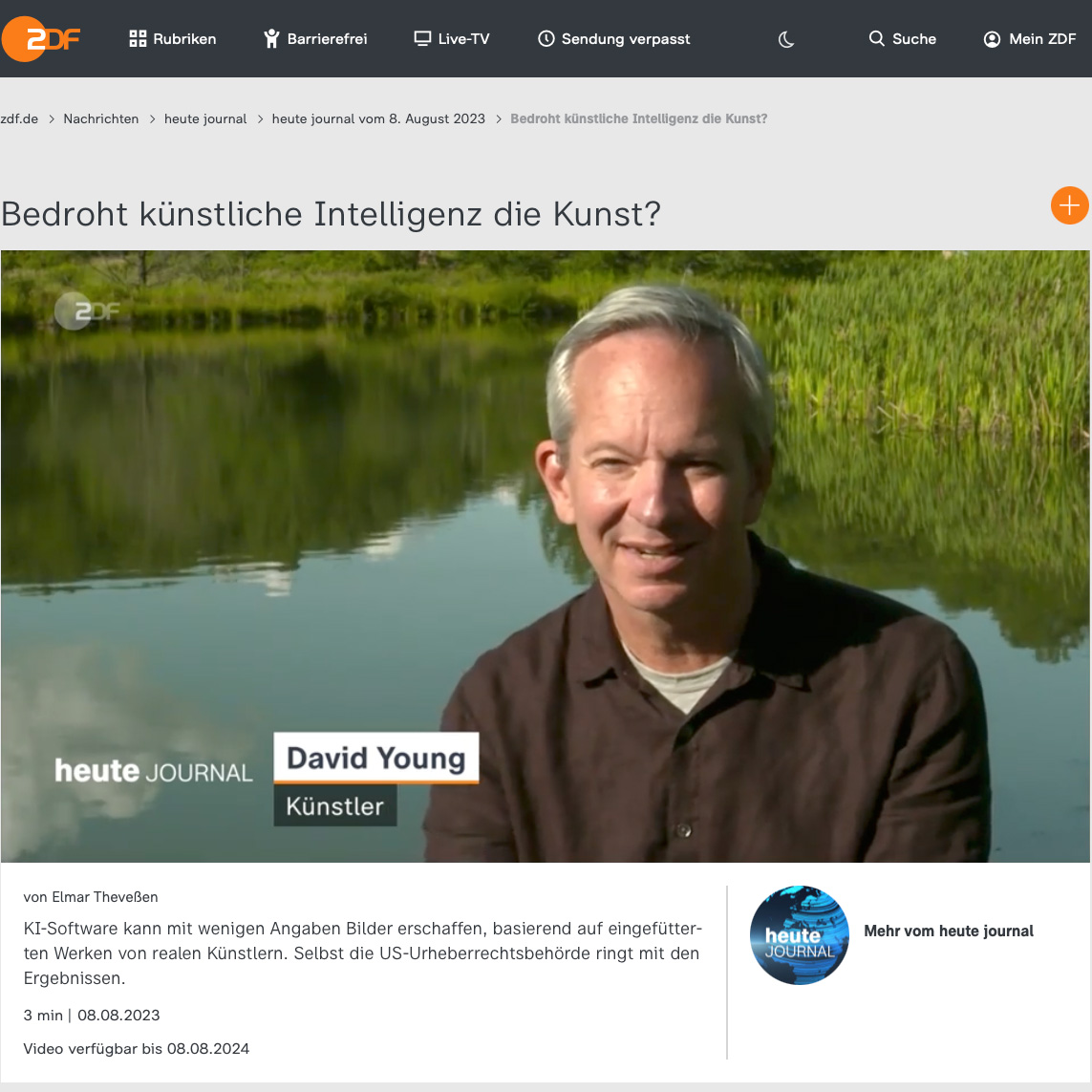This screenshot has height=1092, width=1092.
Task: Open the Barrierefrei accessibility menu
Action: (x=315, y=39)
